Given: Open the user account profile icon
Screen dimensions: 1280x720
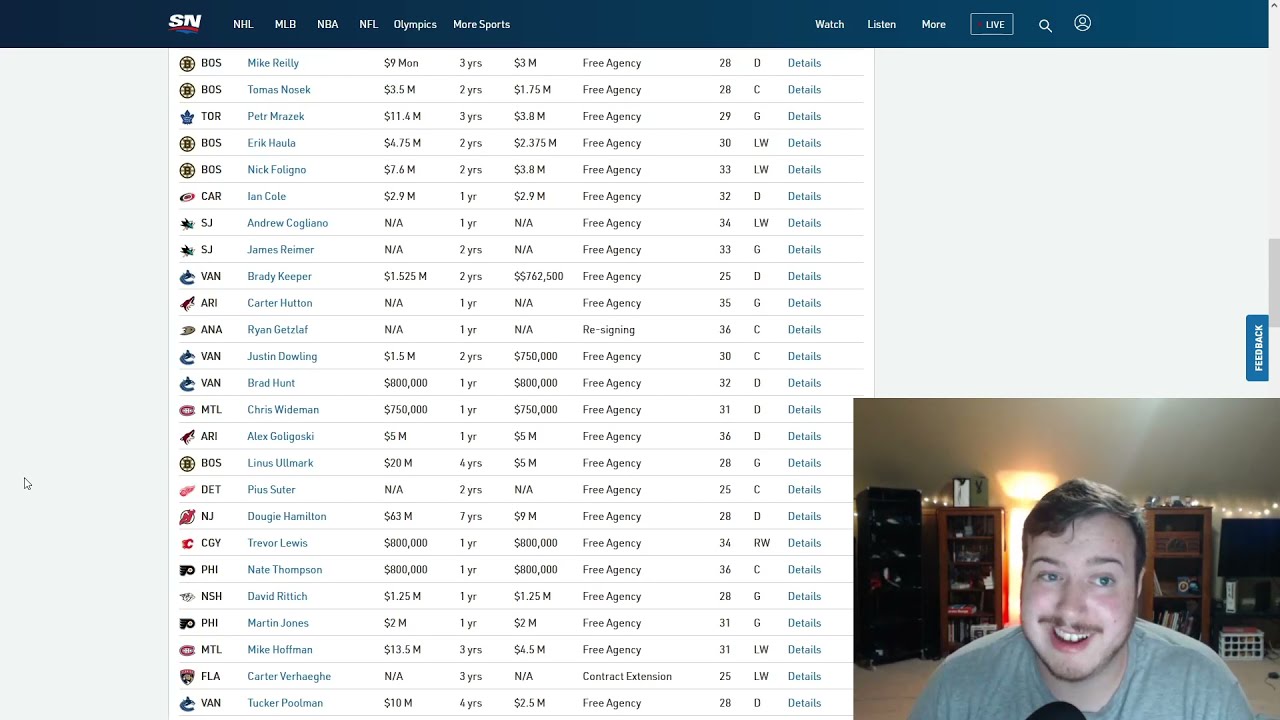Looking at the screenshot, I should tap(1082, 23).
